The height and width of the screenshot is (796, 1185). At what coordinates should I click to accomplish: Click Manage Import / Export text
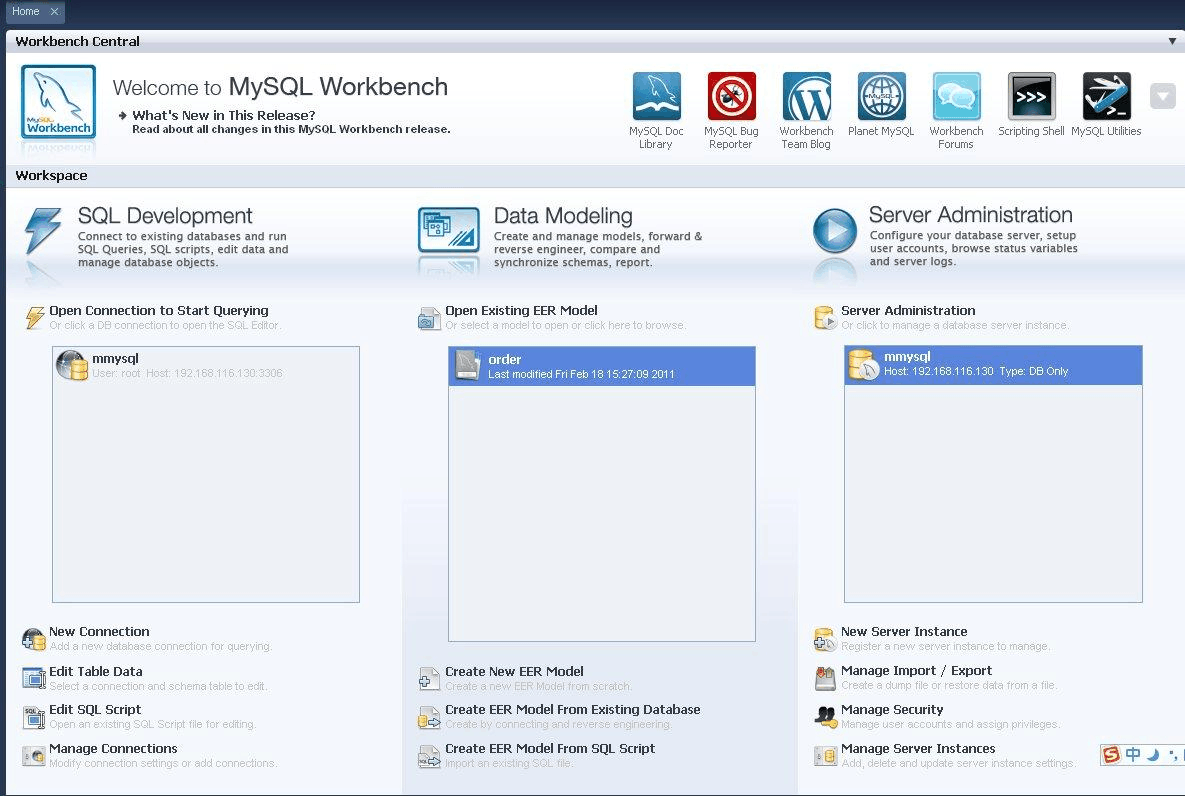(917, 671)
